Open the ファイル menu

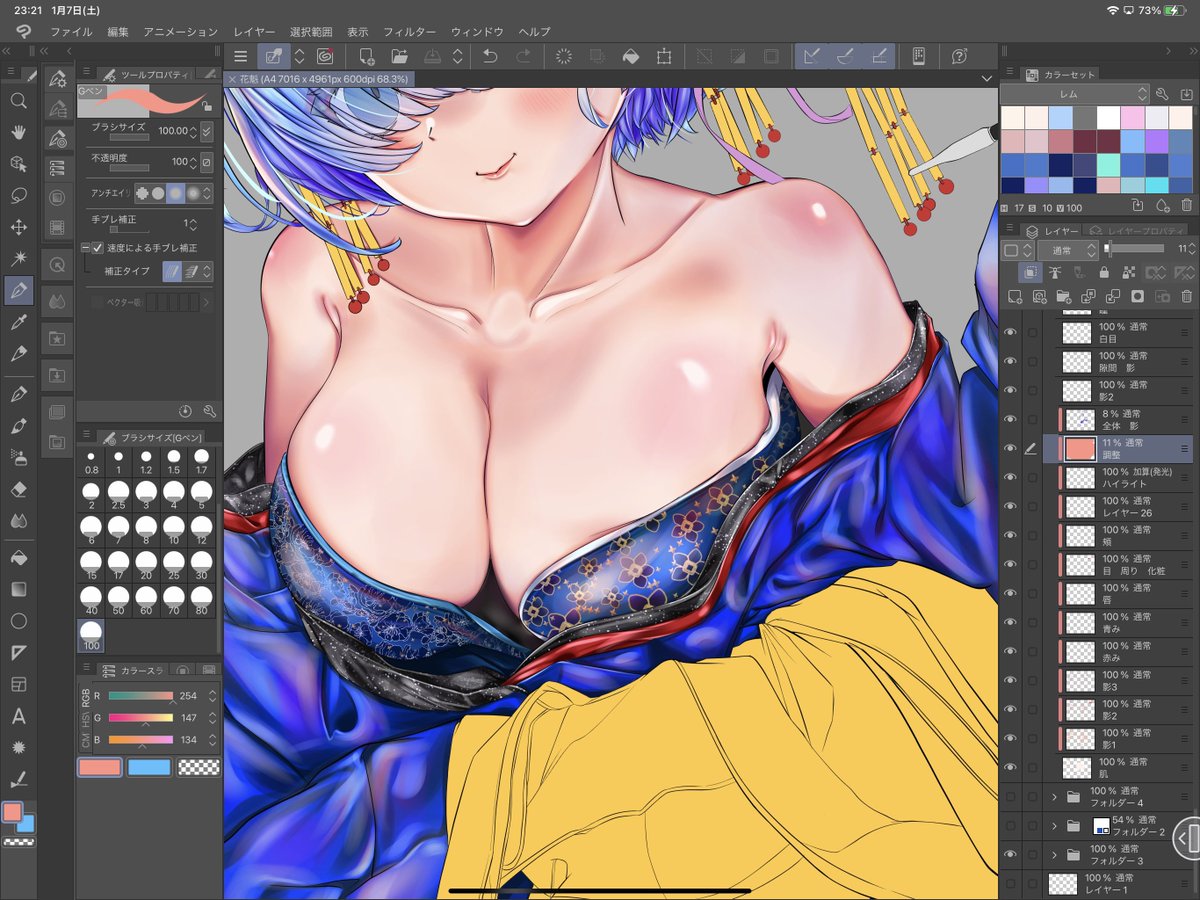tap(70, 32)
